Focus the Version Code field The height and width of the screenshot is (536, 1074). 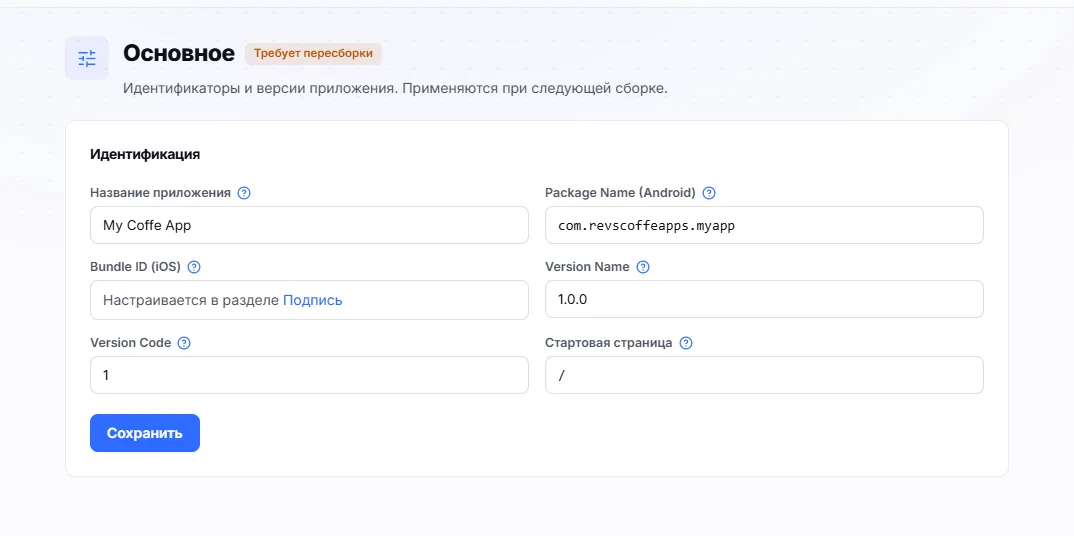309,375
